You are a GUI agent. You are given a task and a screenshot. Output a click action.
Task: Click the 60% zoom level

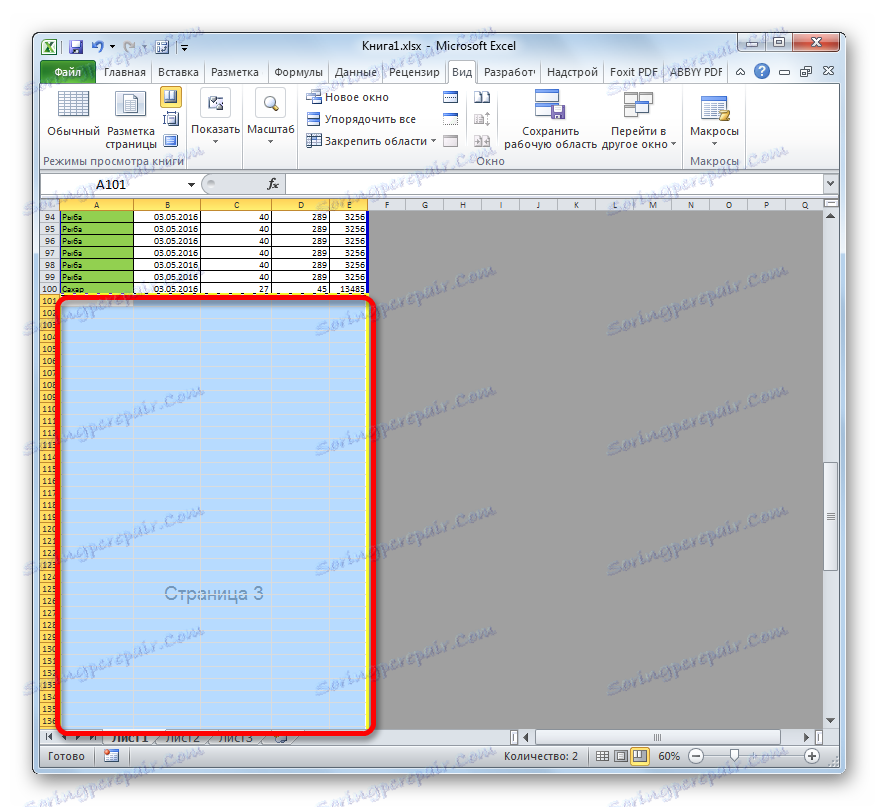[669, 756]
